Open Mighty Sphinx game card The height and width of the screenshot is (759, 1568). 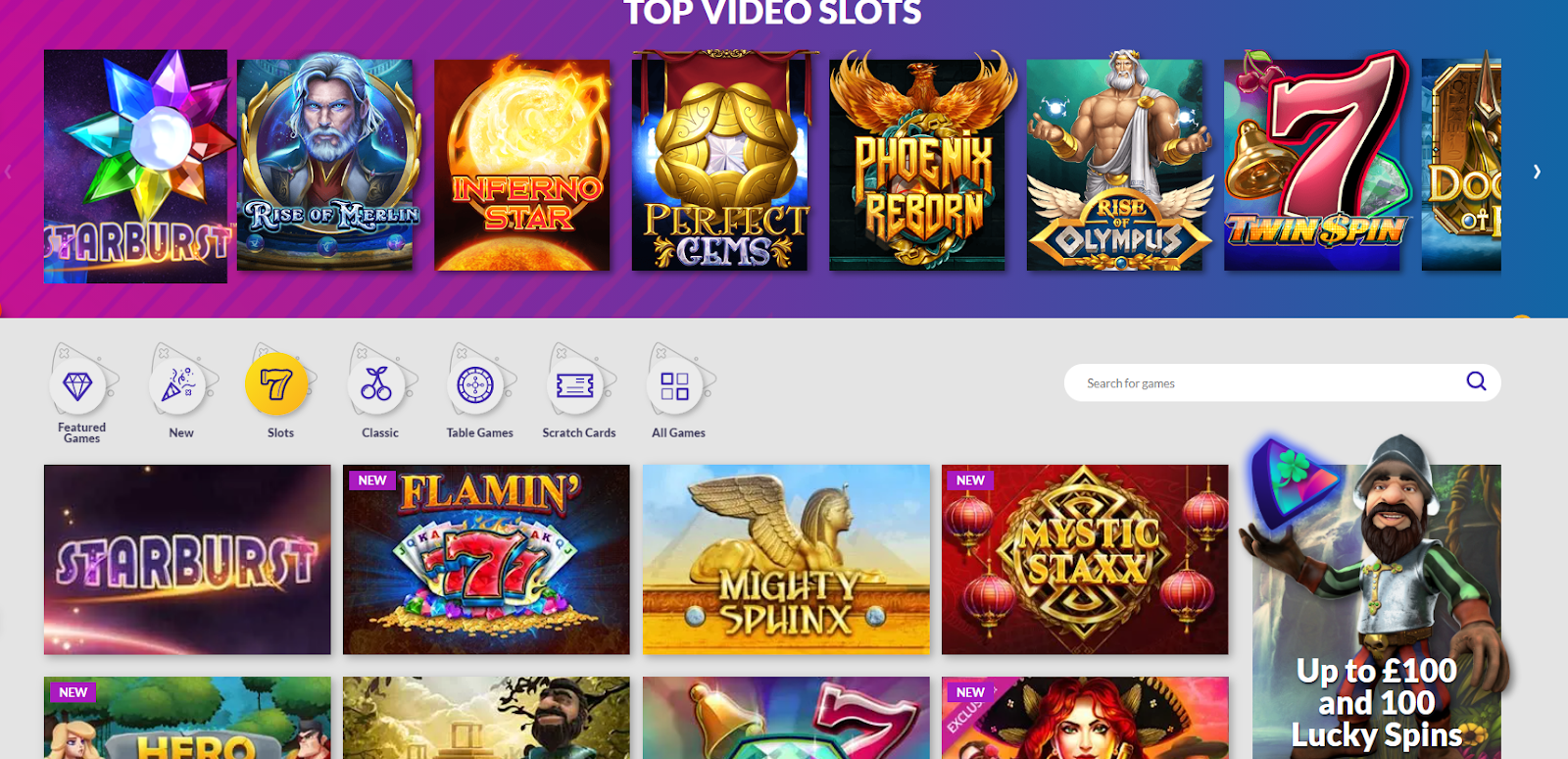(786, 559)
